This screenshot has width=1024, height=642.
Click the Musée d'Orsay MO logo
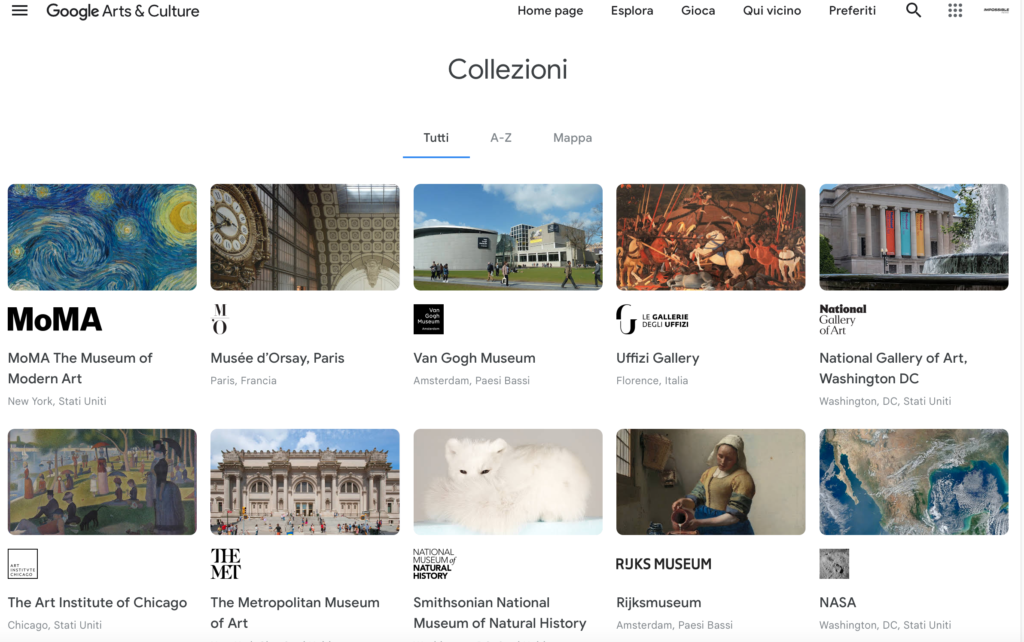pyautogui.click(x=220, y=319)
